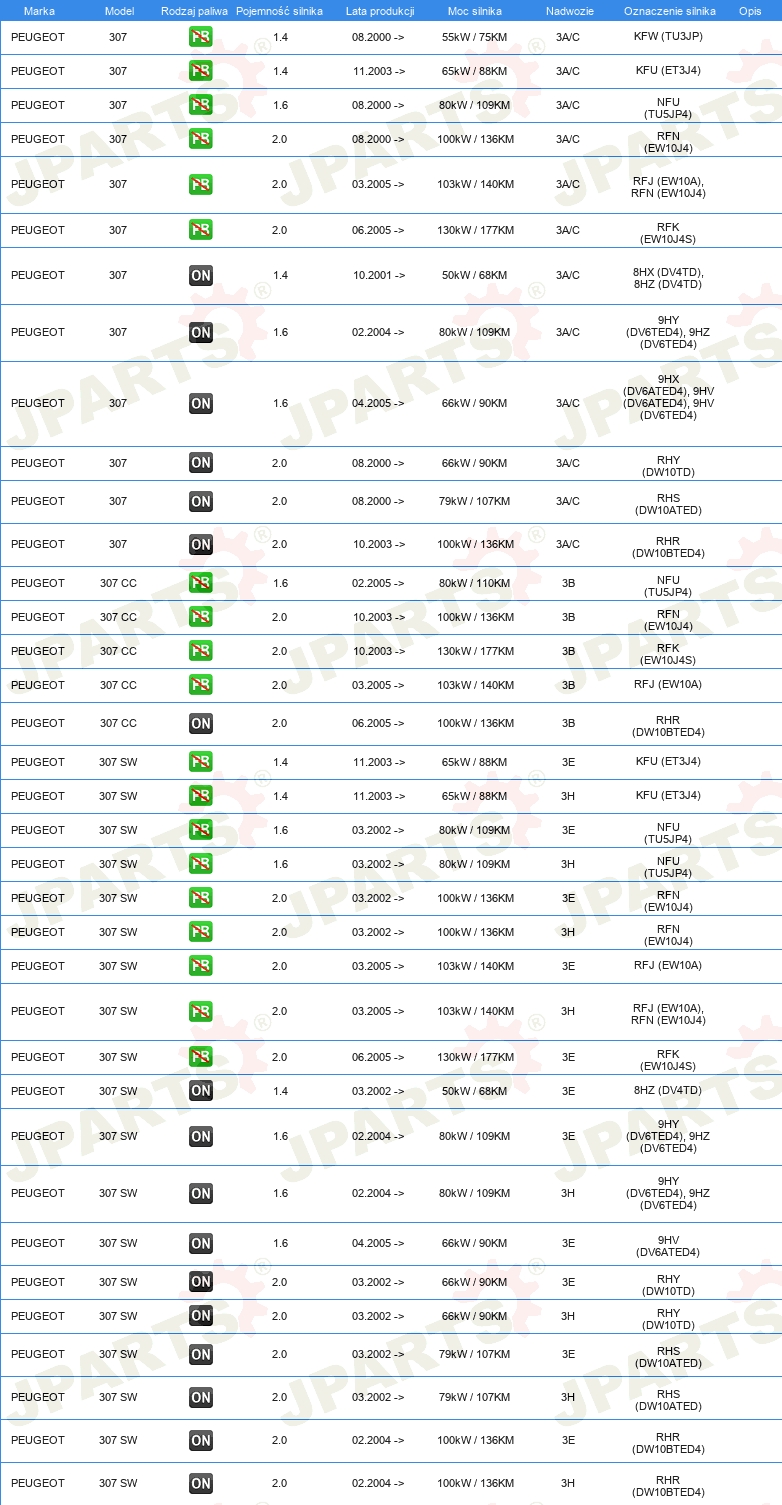Click 50kW / 68KM in the 307 SW row
The image size is (782, 1505).
476,1091
